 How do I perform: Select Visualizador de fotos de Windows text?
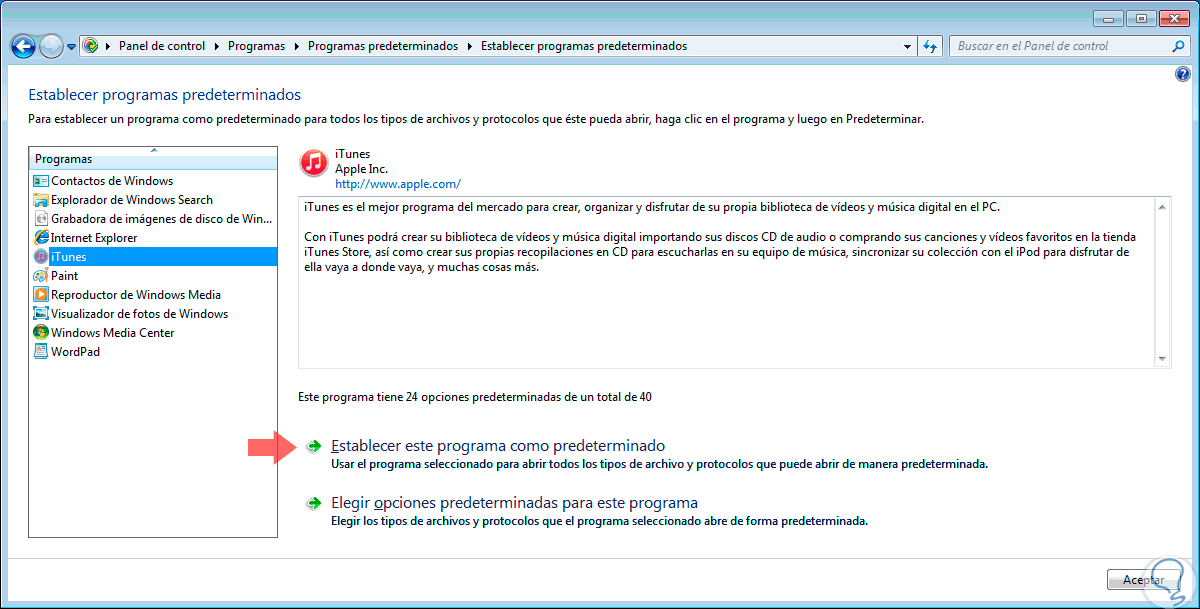(x=140, y=314)
